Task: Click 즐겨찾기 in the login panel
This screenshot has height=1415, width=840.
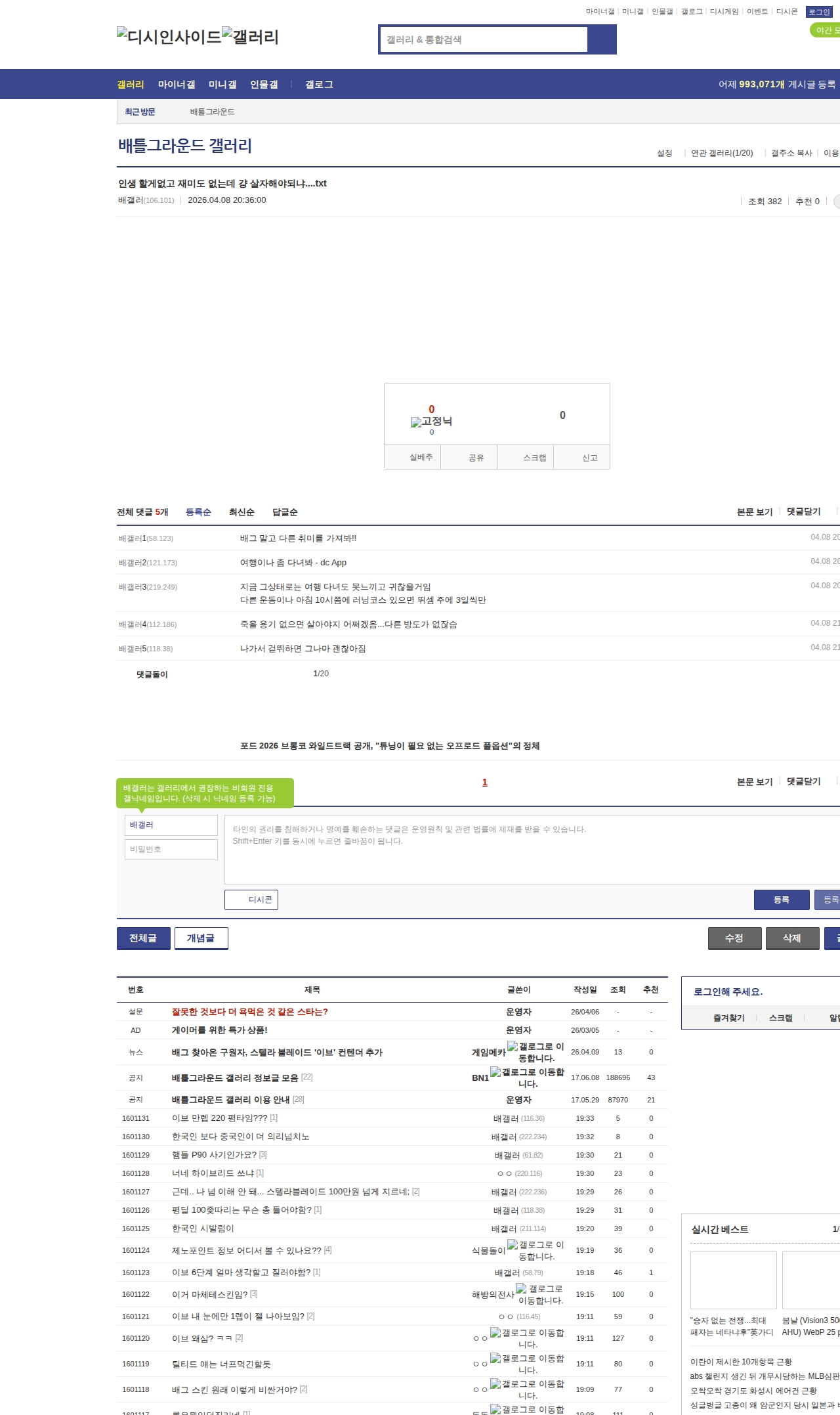Action: pos(729,1018)
